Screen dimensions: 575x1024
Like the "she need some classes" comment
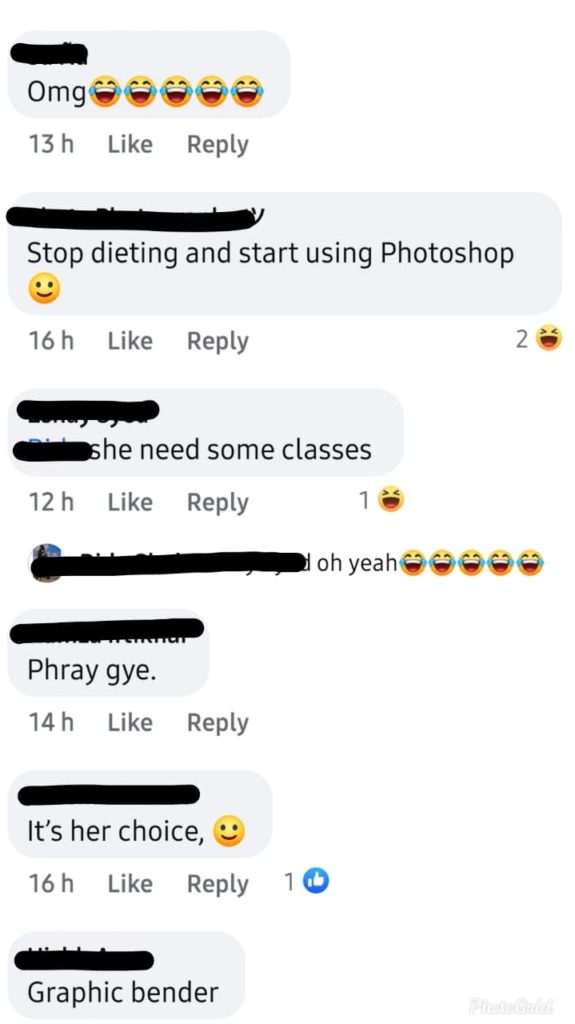coord(130,502)
